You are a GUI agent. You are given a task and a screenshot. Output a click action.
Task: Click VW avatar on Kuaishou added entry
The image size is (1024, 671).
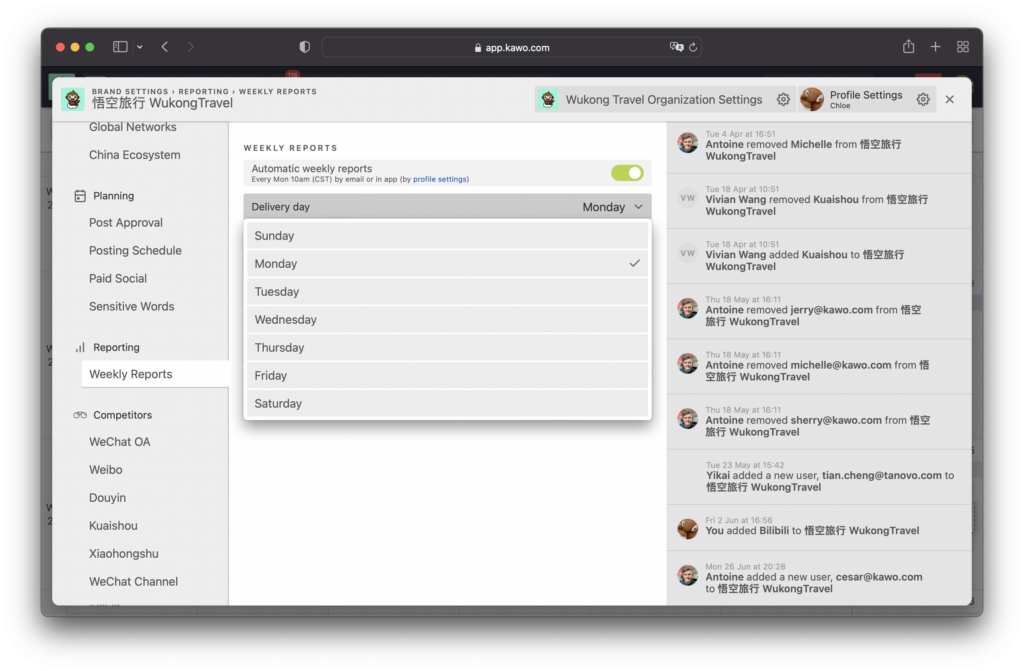[x=688, y=253]
